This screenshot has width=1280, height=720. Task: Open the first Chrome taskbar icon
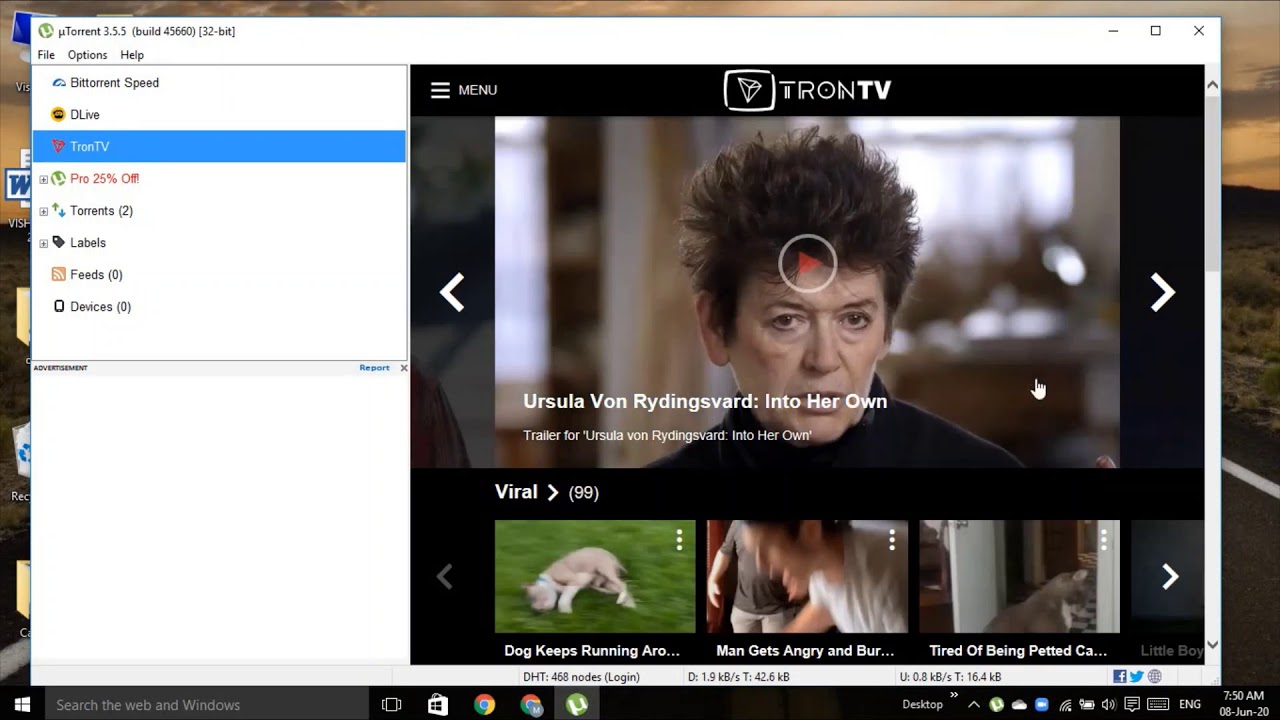[484, 705]
